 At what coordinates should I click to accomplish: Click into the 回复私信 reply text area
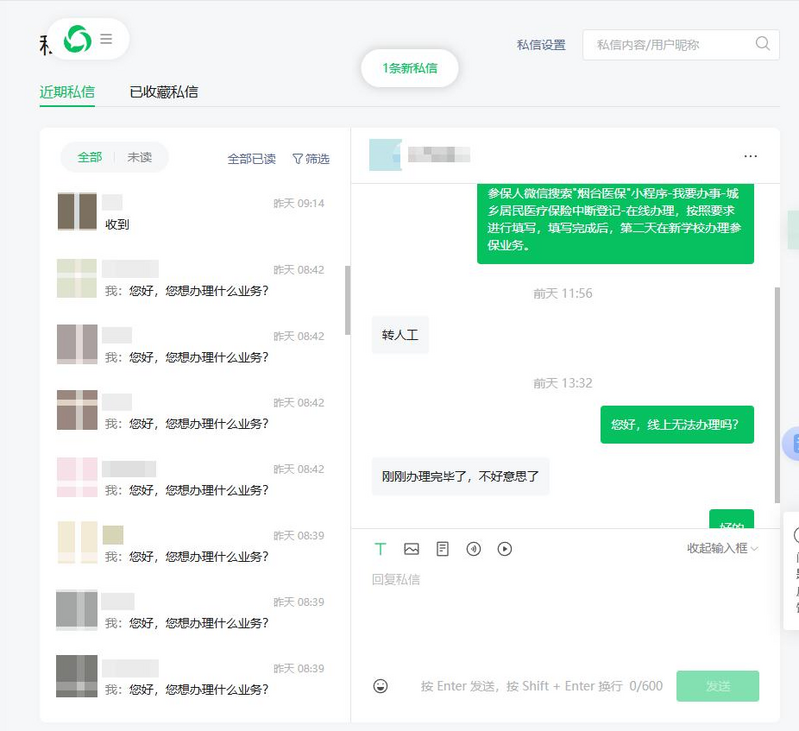[565, 616]
